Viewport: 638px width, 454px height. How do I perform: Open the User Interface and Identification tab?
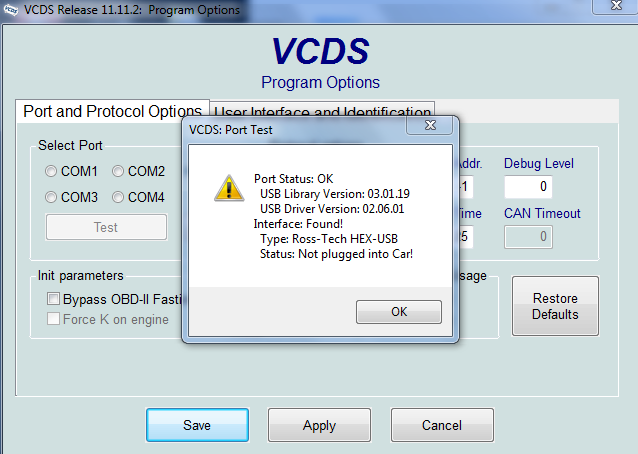322,113
